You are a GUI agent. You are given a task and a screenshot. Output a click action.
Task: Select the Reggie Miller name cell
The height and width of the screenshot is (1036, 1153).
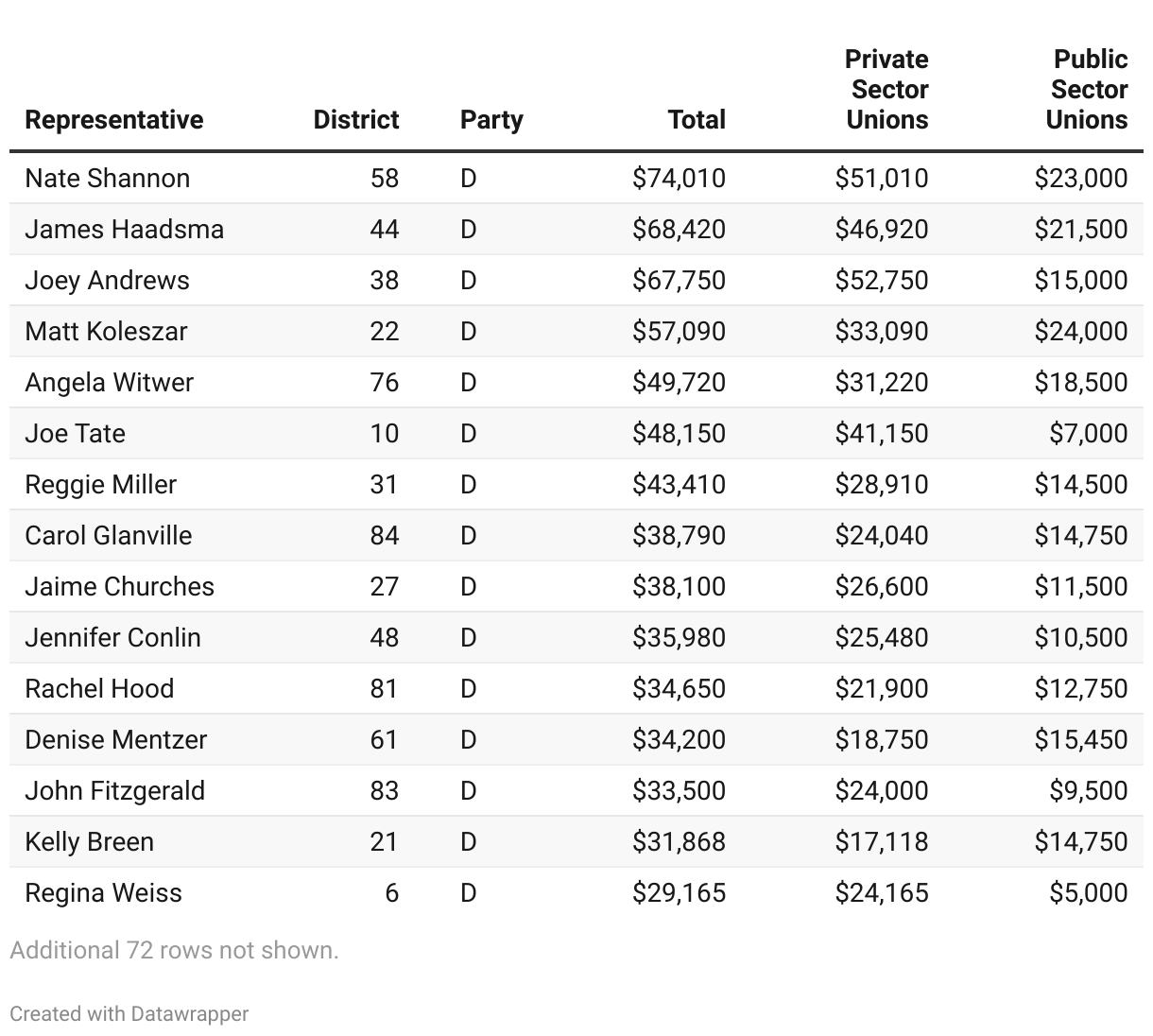(x=100, y=485)
